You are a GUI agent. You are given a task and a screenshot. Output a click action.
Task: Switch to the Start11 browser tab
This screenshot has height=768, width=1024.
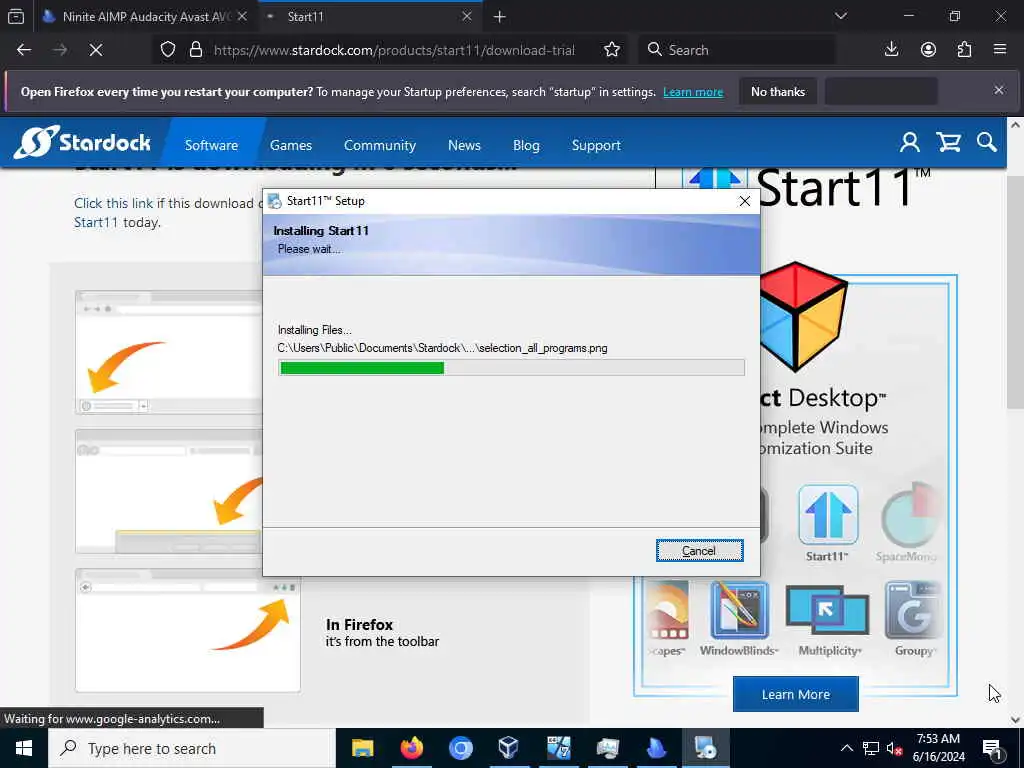click(369, 16)
